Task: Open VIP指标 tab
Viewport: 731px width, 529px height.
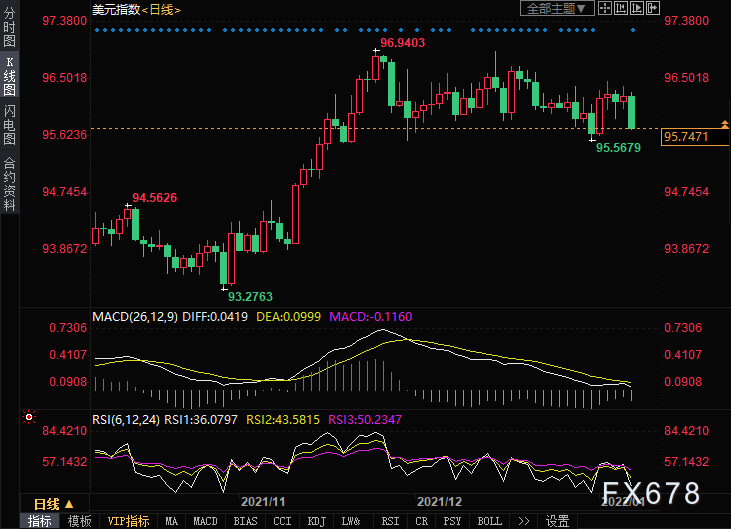Action: click(128, 521)
